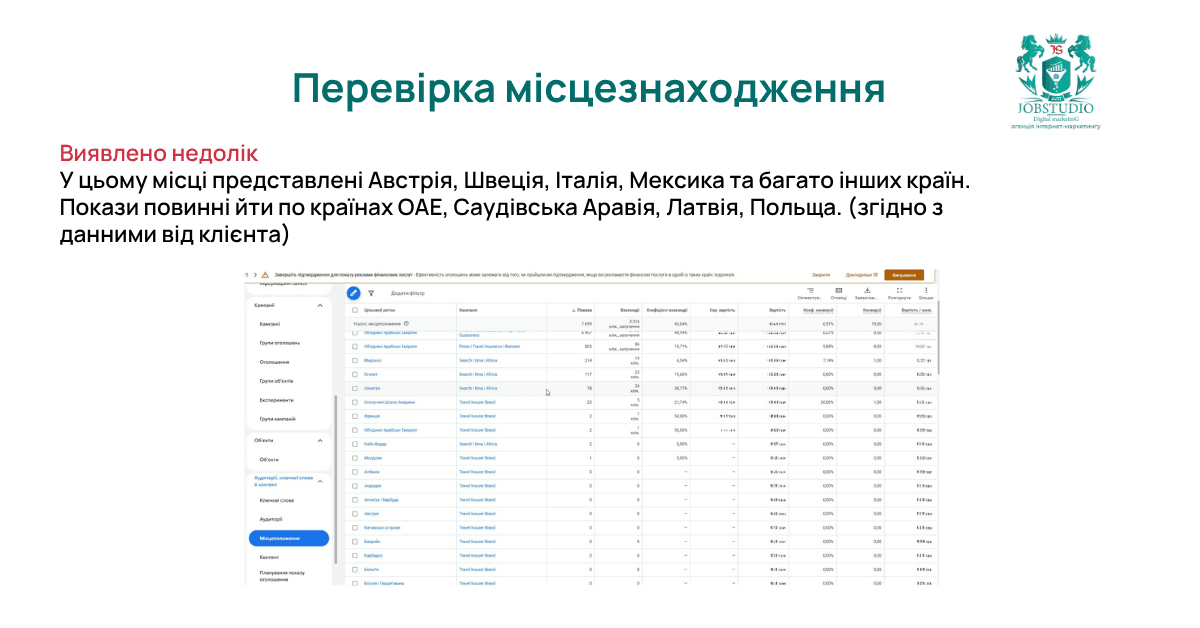Click the Розгорнути expand-table icon

[x=899, y=290]
